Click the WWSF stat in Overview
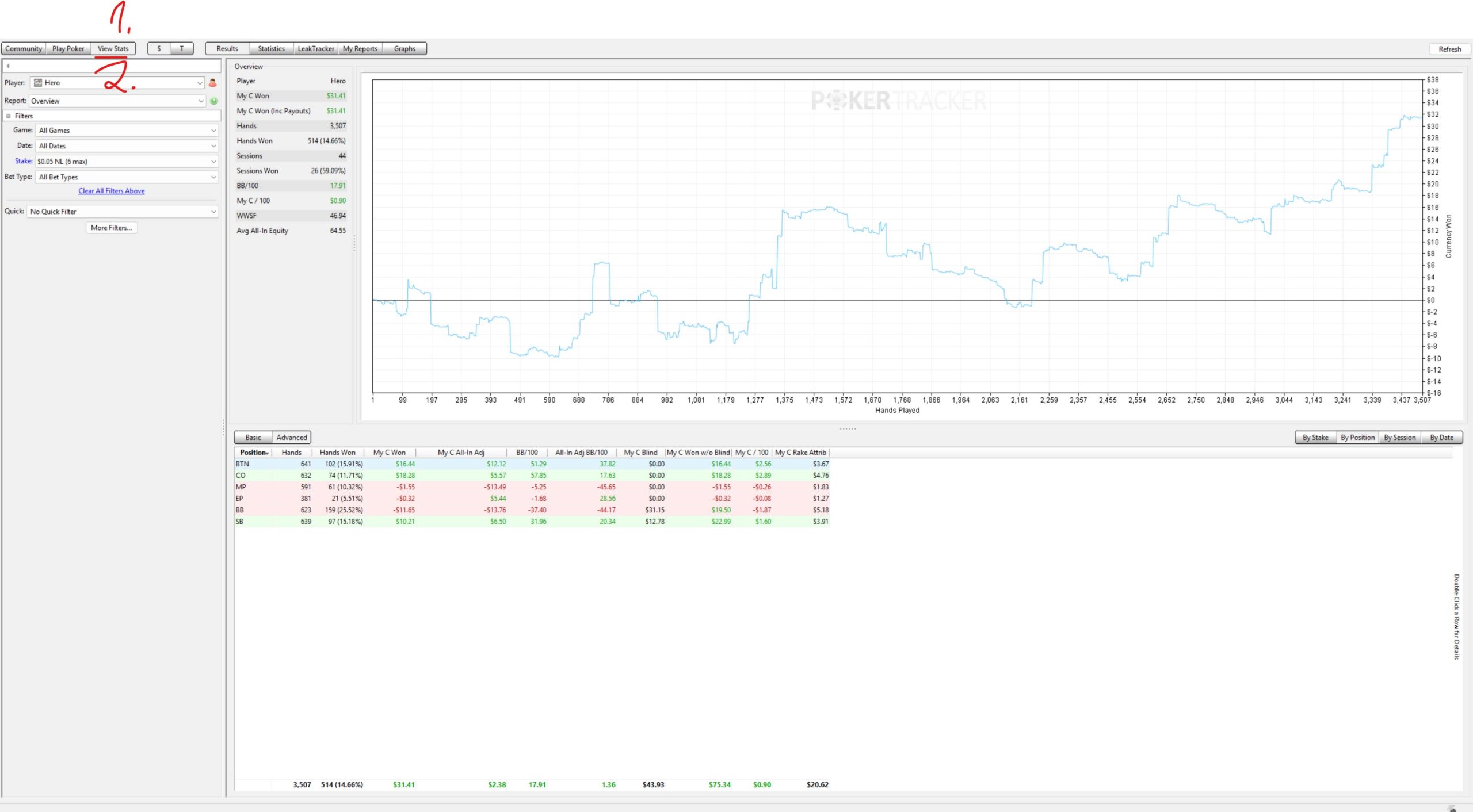The width and height of the screenshot is (1473, 812). point(291,216)
